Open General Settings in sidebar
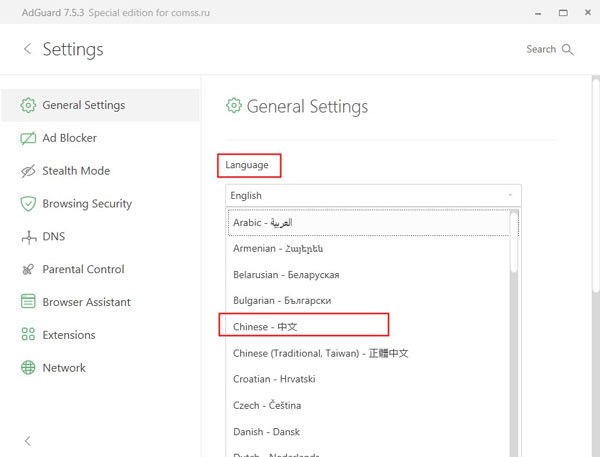The image size is (600, 457). (x=83, y=105)
